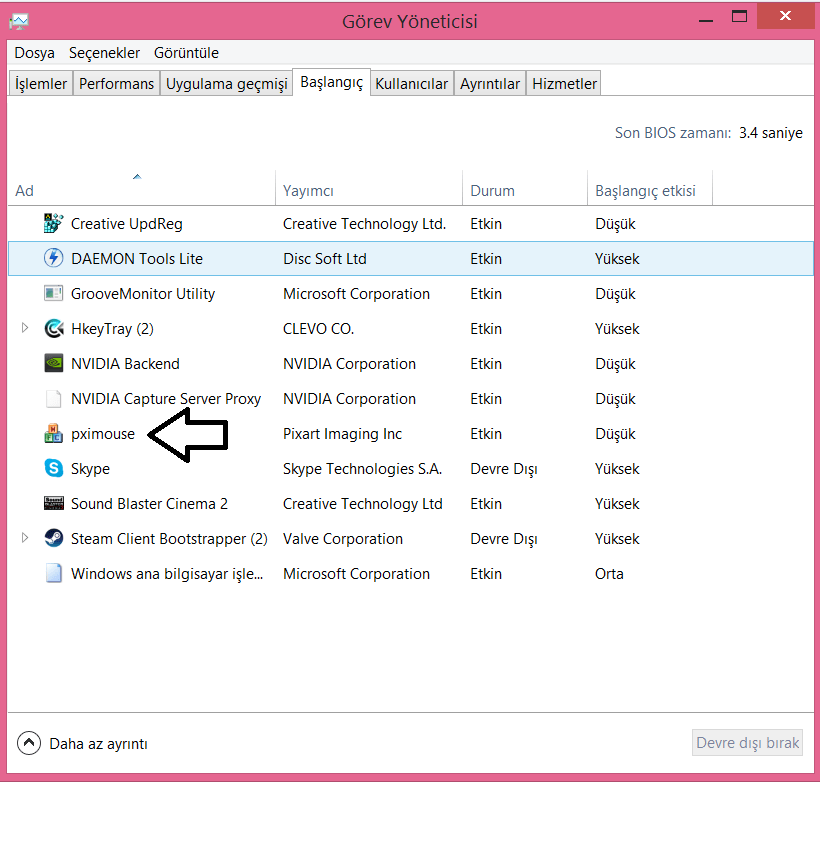
Task: Click the Skype logo icon
Action: point(53,468)
